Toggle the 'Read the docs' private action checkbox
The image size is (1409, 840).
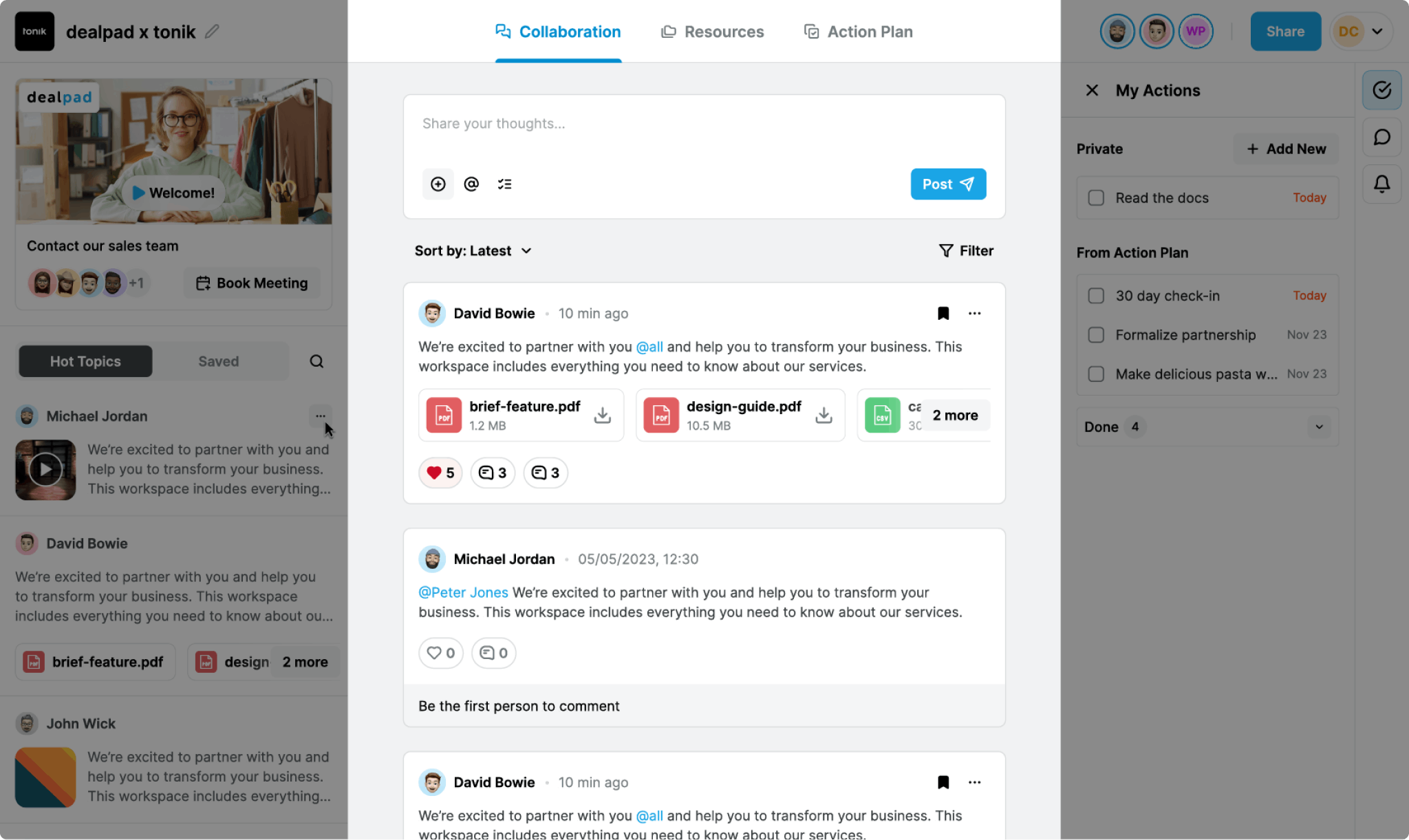1096,197
